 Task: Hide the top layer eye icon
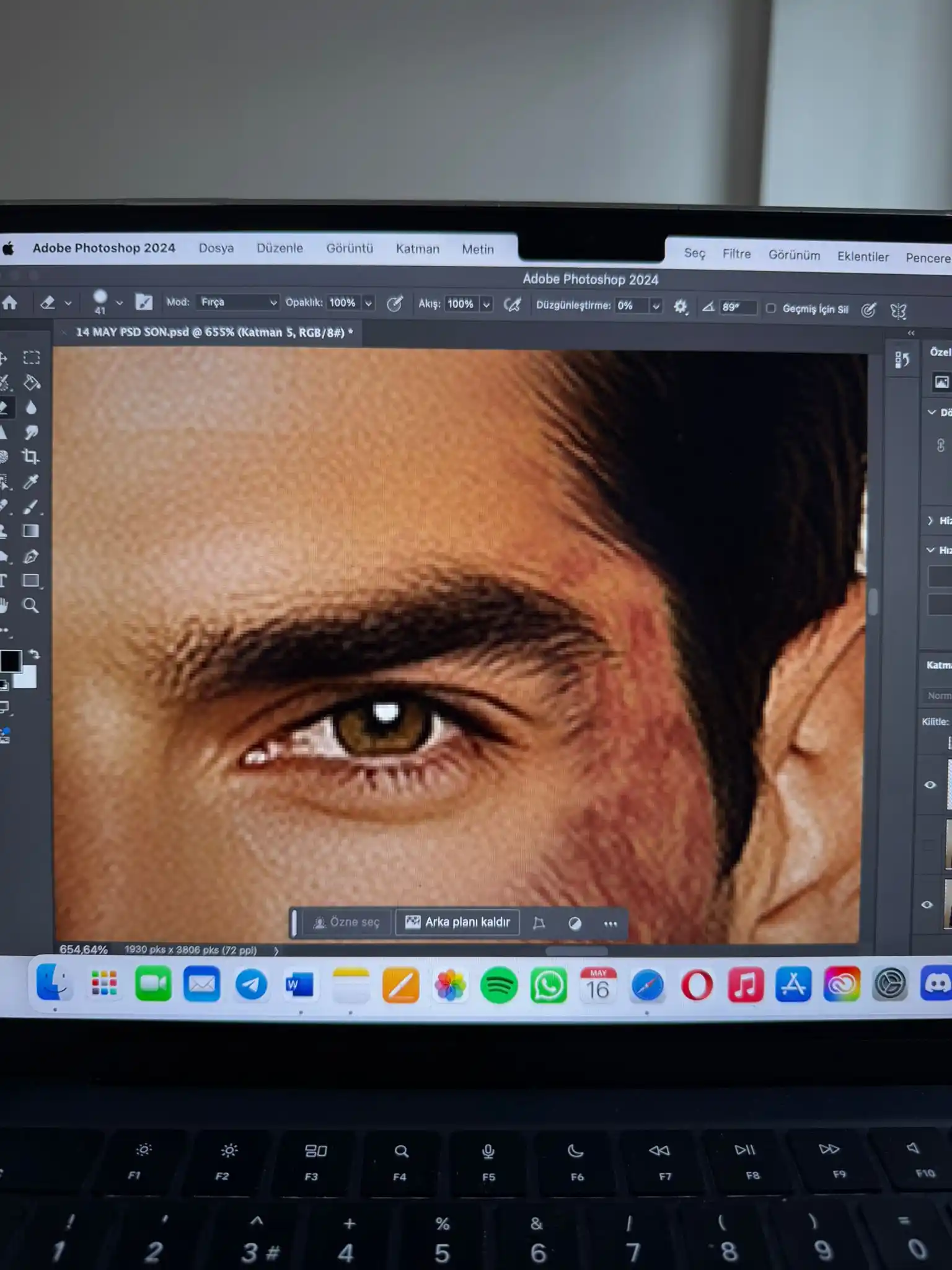[x=930, y=785]
